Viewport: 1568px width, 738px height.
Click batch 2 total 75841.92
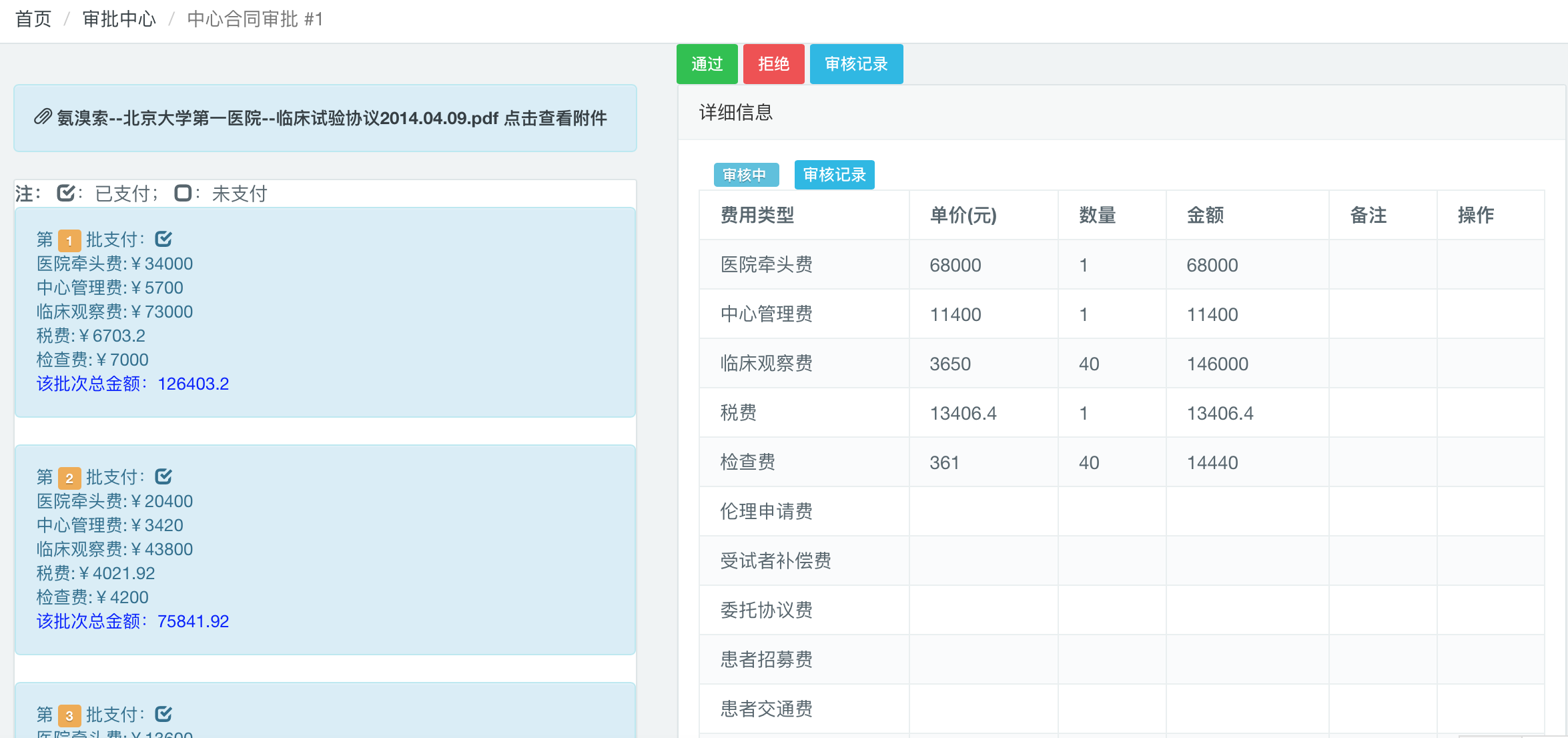pyautogui.click(x=193, y=621)
